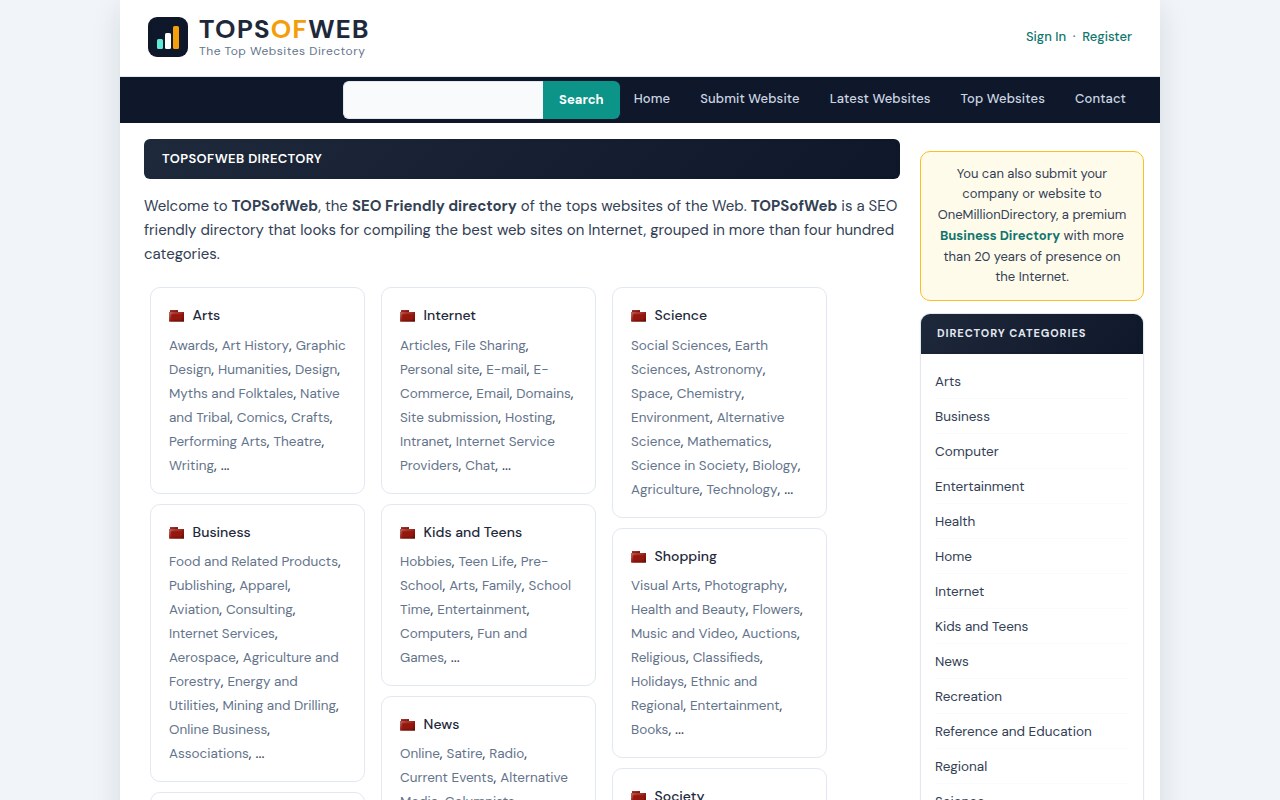Image resolution: width=1280 pixels, height=800 pixels.
Task: Select Reference and Education in sidebar
Action: pos(1013,732)
